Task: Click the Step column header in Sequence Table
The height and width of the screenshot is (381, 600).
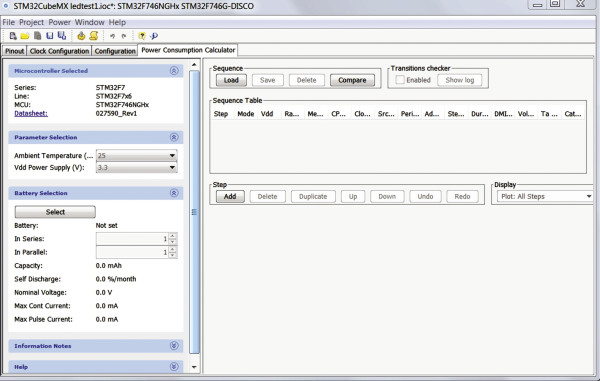Action: (221, 114)
